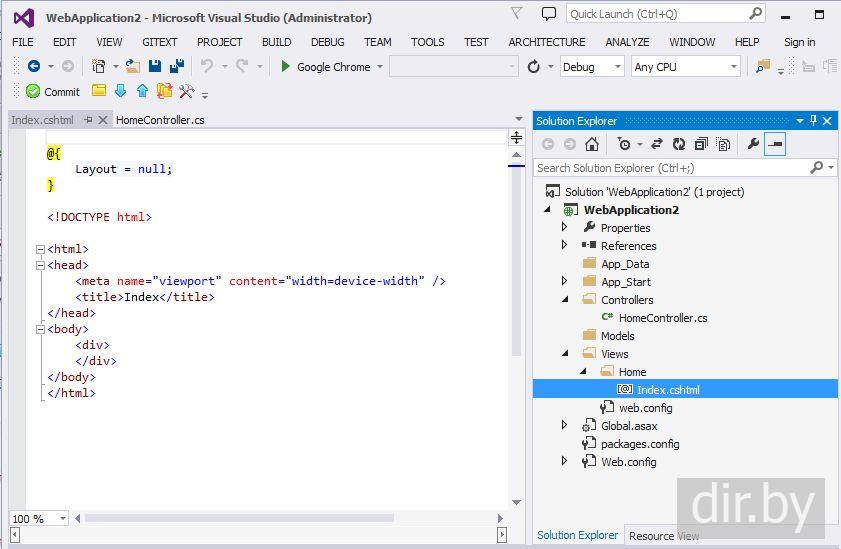The height and width of the screenshot is (549, 841).
Task: Open the BUILD menu
Action: point(276,42)
